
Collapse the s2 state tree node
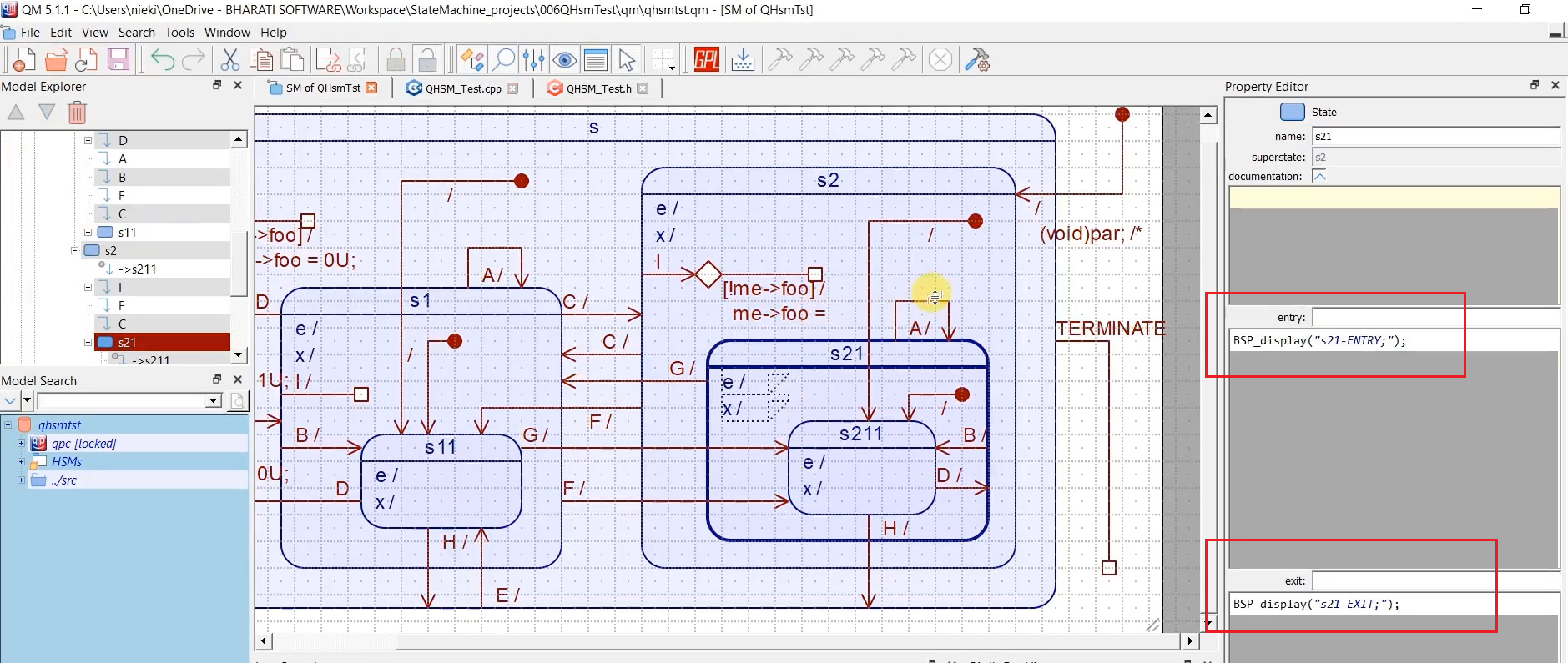pyautogui.click(x=75, y=251)
